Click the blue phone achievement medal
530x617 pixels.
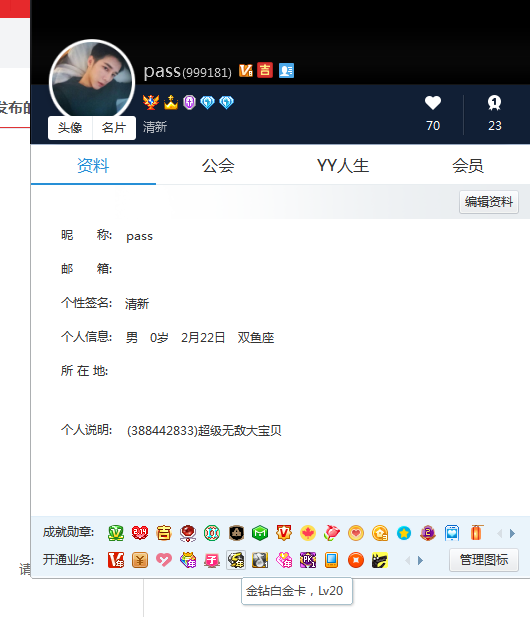pyautogui.click(x=452, y=533)
